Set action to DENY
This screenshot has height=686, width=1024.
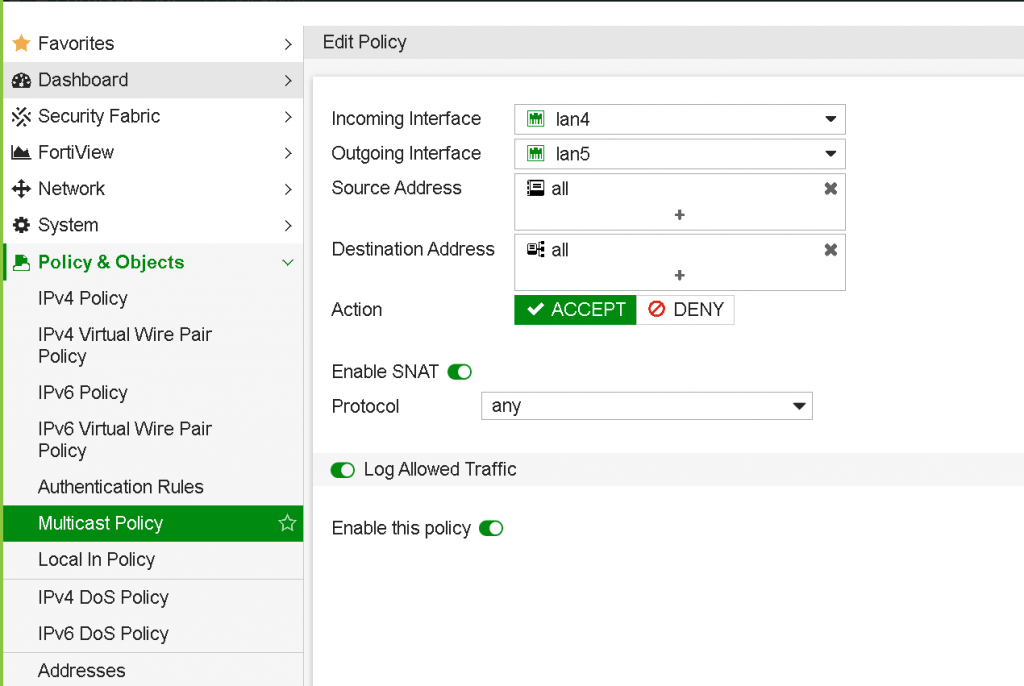coord(685,310)
